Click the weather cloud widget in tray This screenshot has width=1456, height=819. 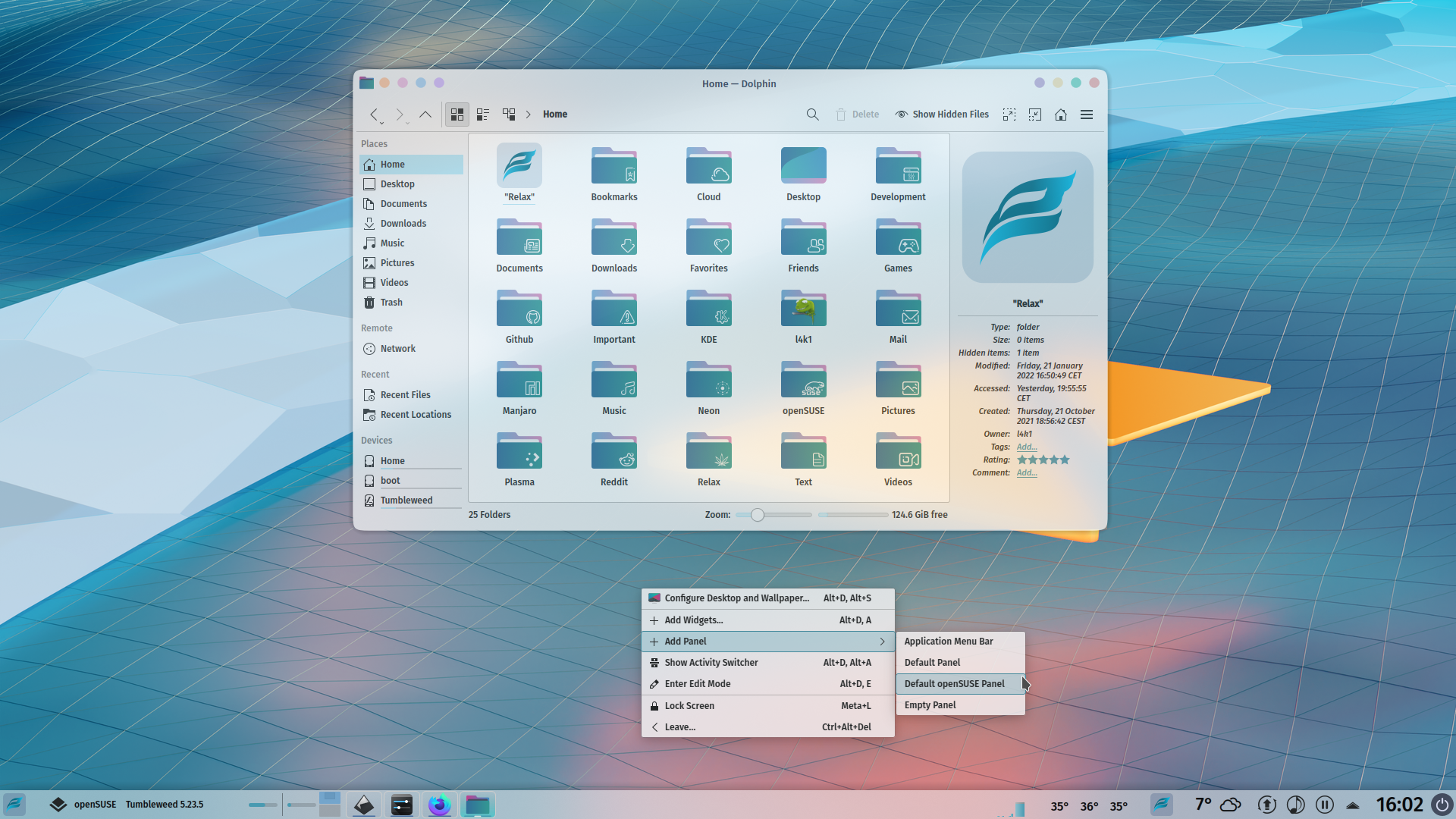[1232, 805]
